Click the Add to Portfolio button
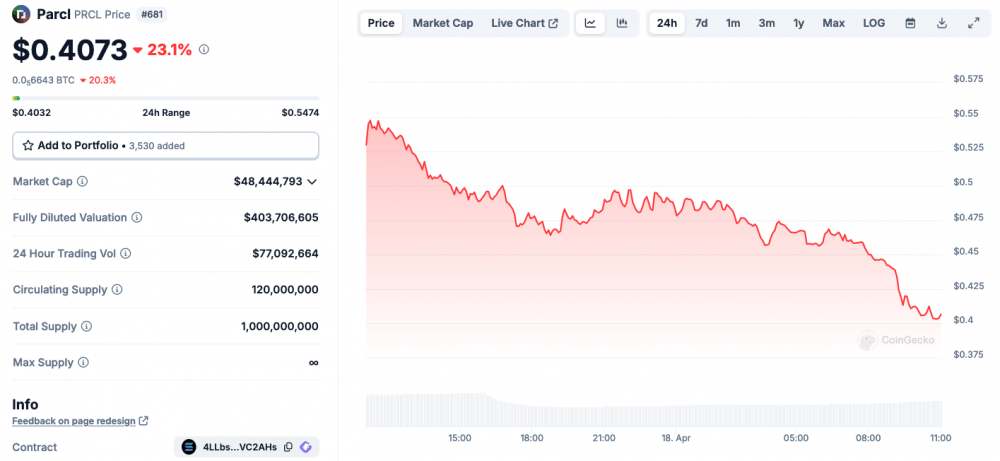 point(166,145)
